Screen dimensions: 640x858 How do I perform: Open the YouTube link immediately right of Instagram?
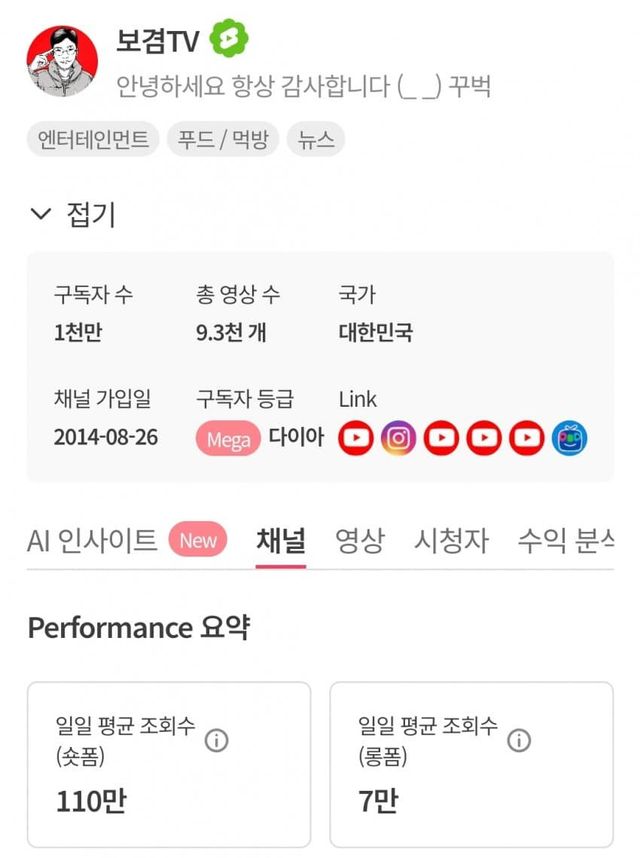point(441,438)
